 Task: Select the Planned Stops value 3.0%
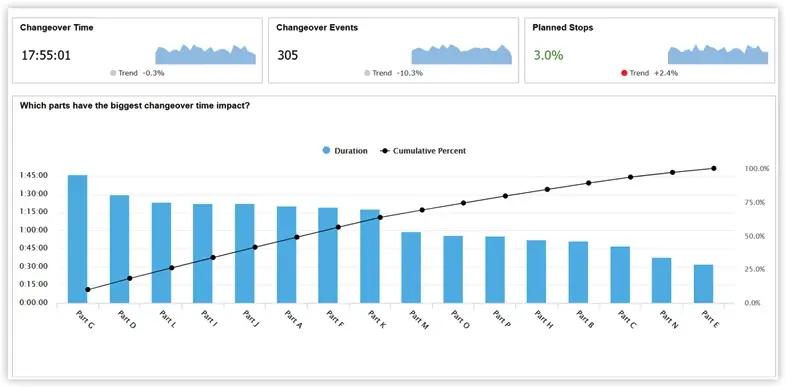click(548, 55)
